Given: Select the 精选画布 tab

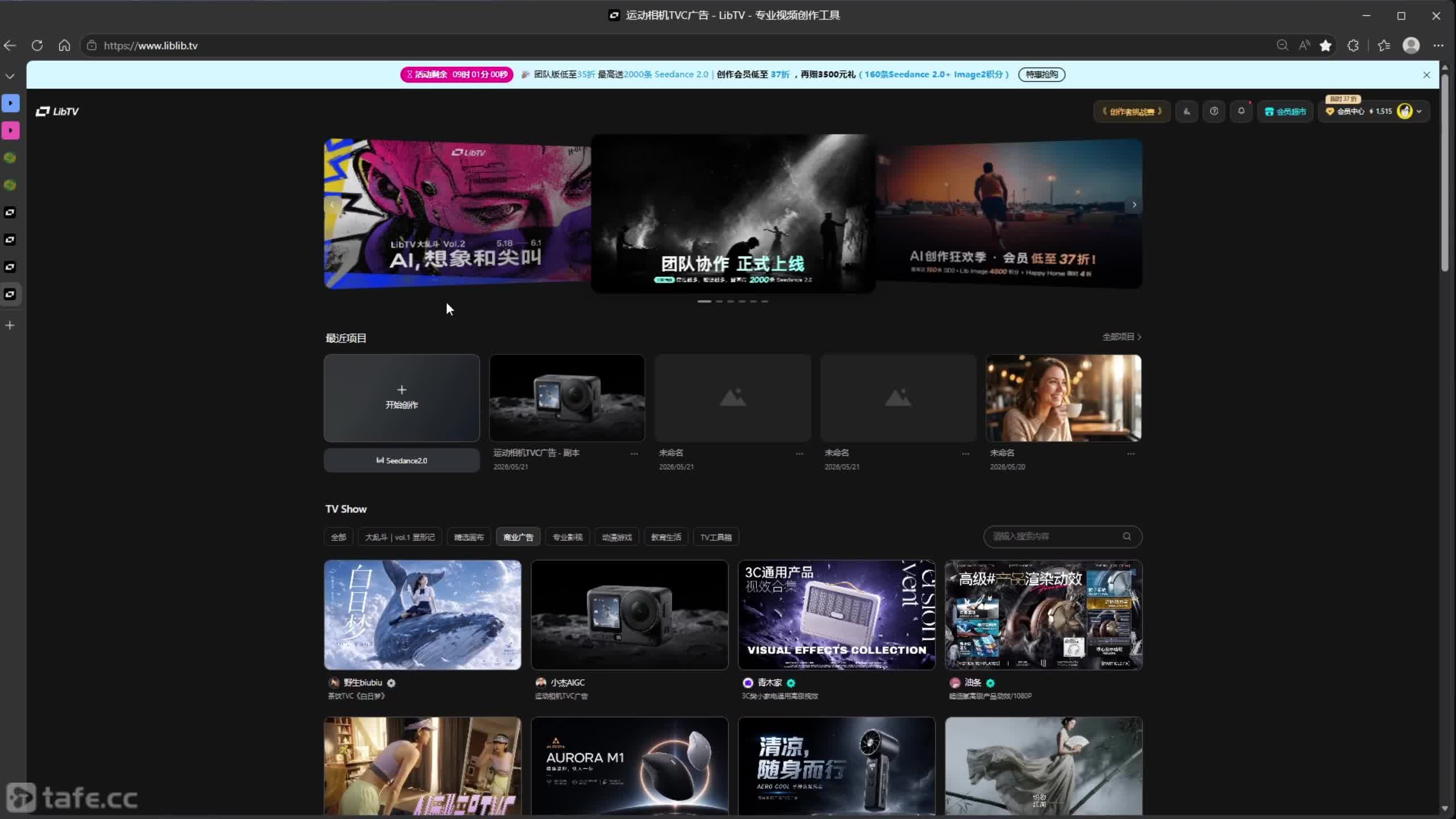Looking at the screenshot, I should click(x=469, y=537).
